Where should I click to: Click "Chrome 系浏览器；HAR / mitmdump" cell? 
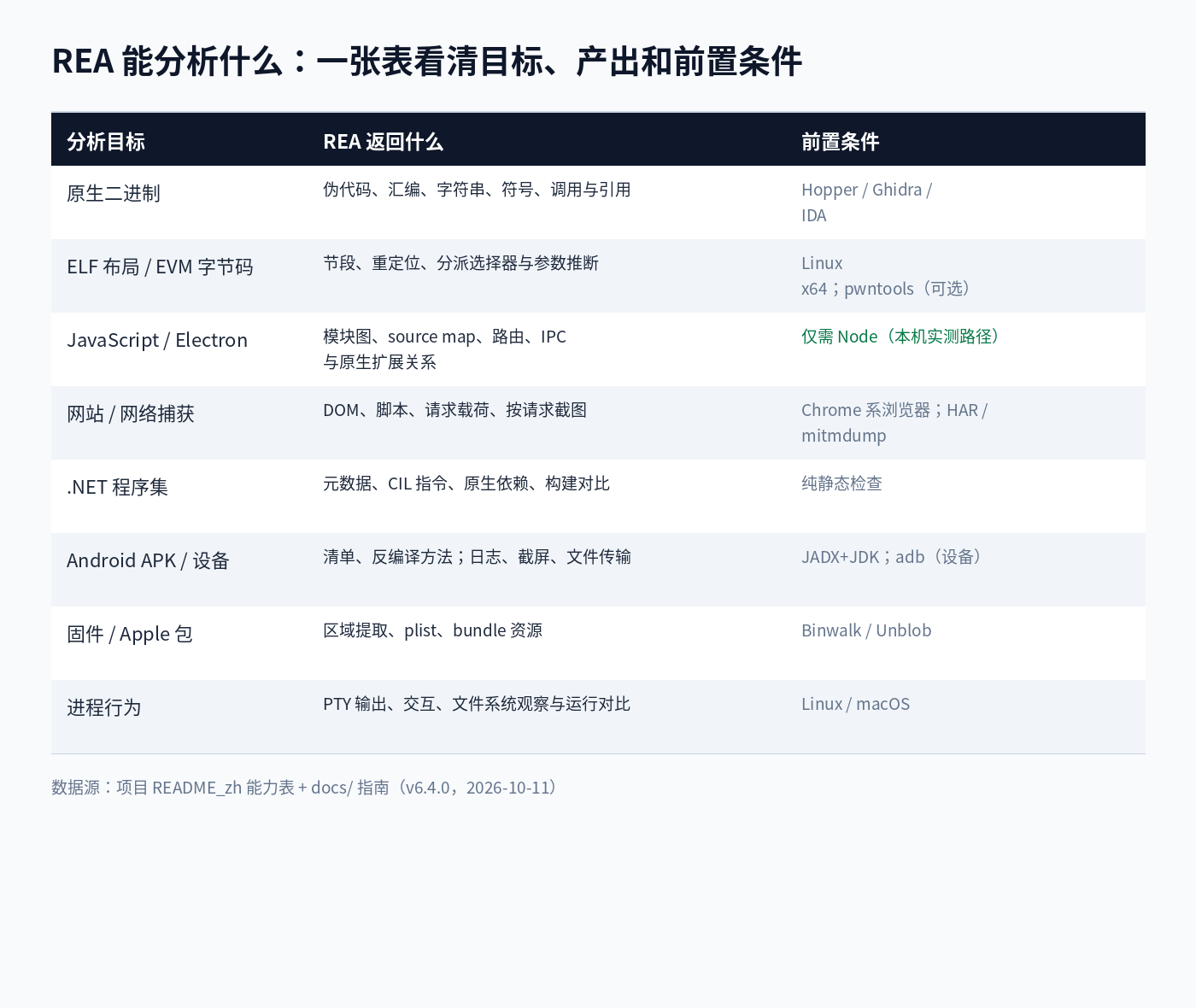coord(894,423)
